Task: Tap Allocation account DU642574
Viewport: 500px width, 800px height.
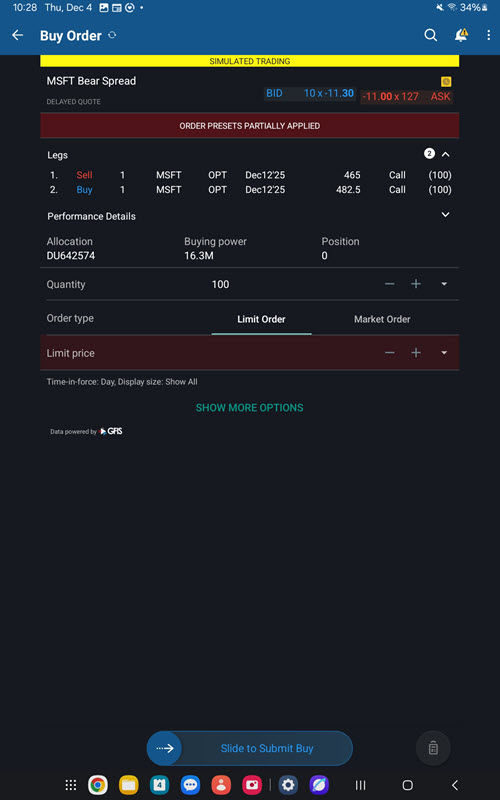Action: 71,256
